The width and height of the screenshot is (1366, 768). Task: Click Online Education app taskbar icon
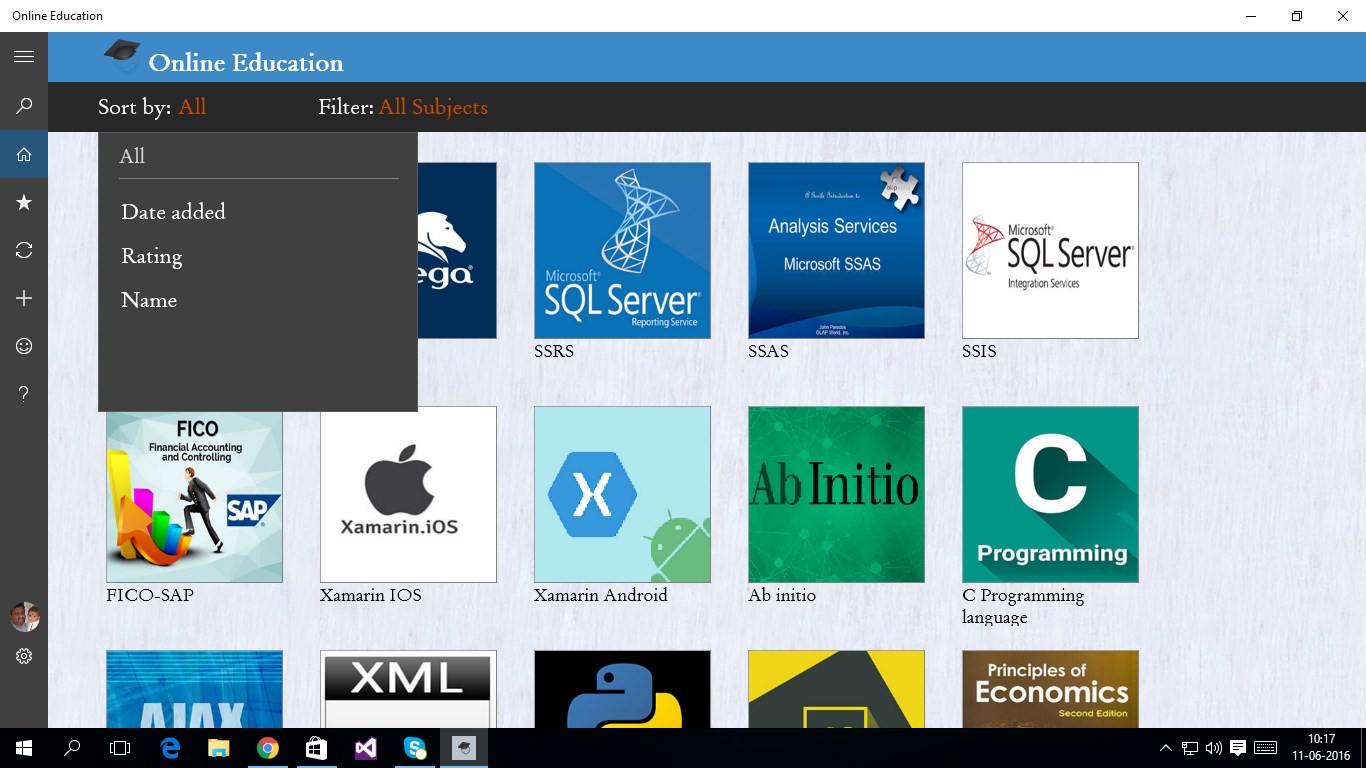coord(463,748)
